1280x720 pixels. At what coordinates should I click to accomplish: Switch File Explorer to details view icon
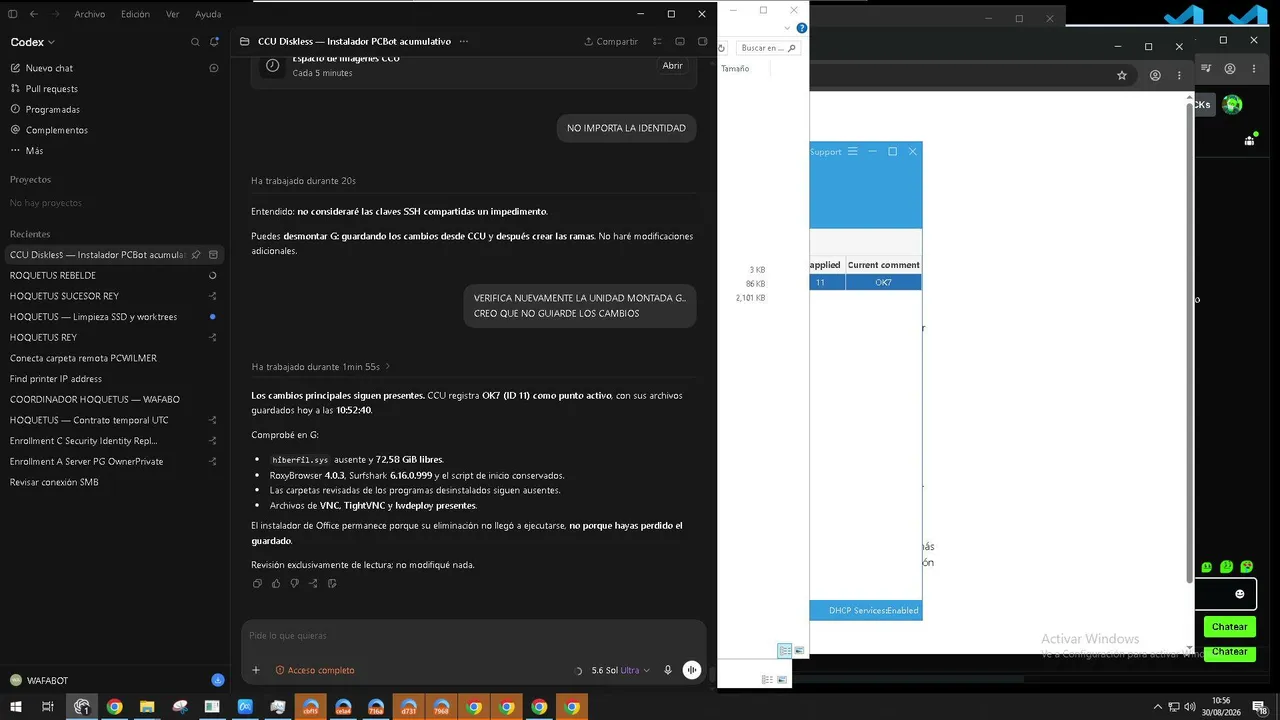(785, 651)
